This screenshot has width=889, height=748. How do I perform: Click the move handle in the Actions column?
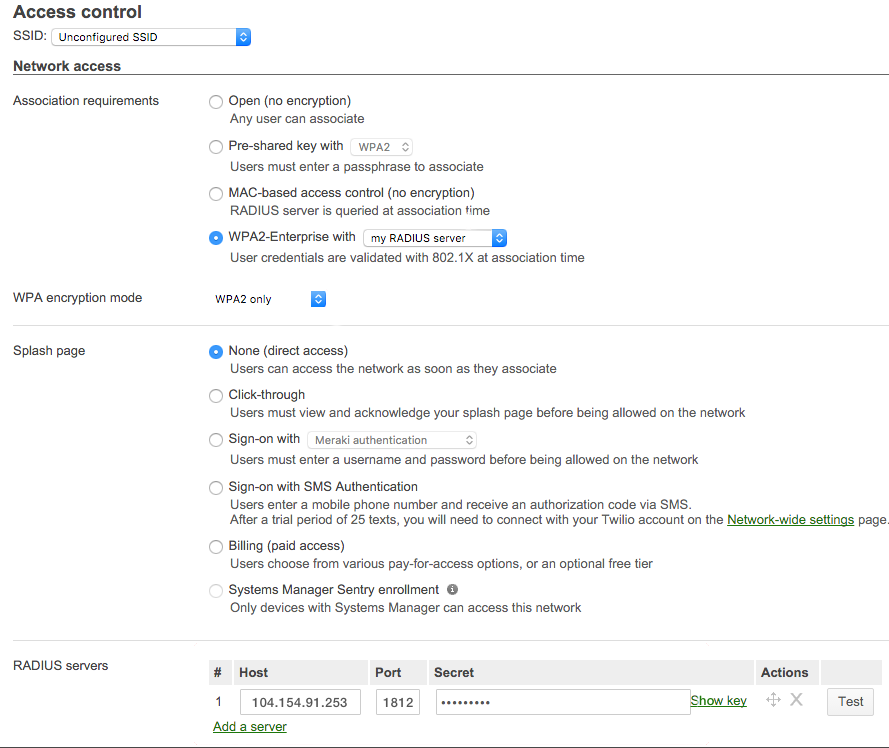[x=773, y=701]
